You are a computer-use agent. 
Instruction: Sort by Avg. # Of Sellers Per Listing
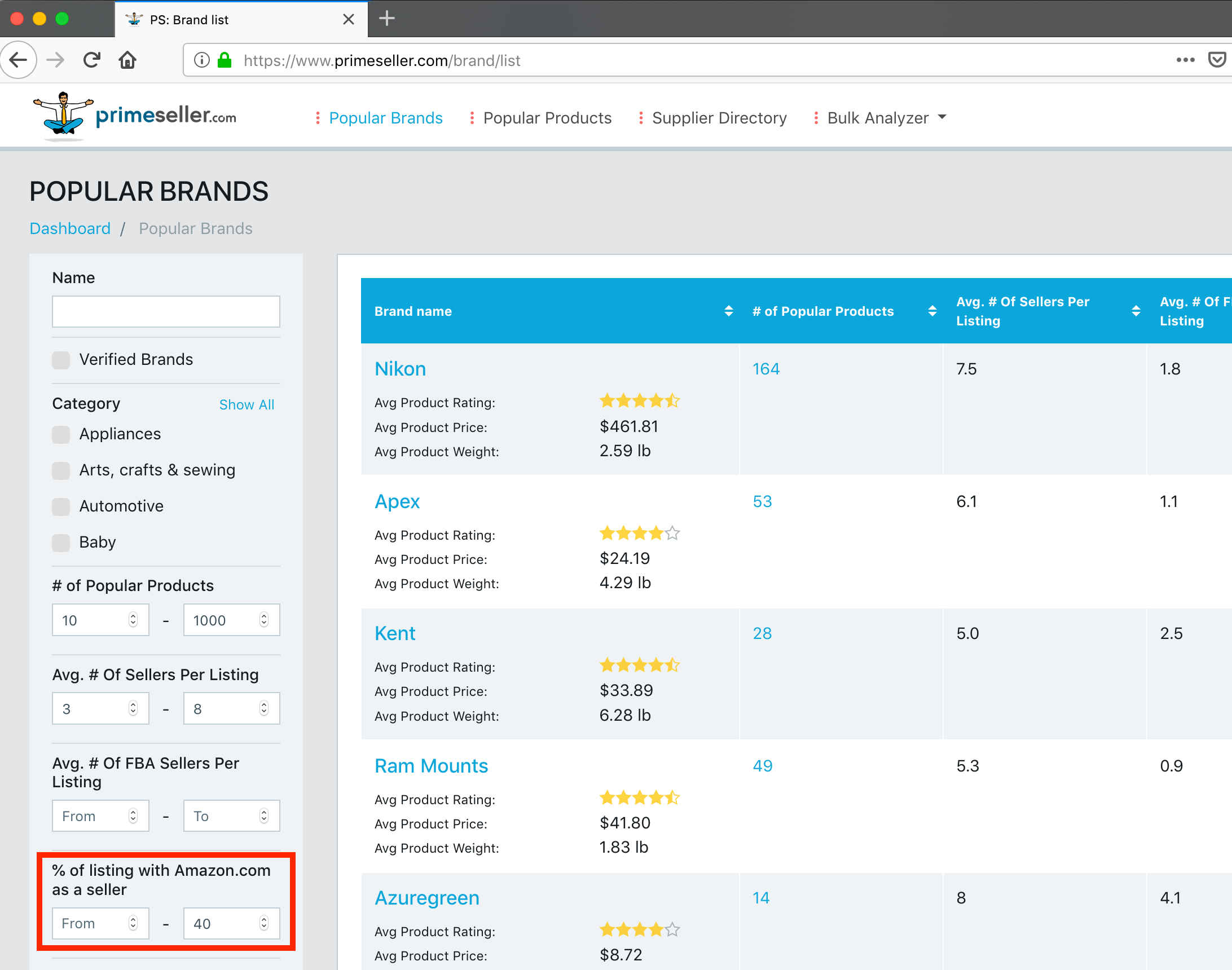click(x=1136, y=311)
